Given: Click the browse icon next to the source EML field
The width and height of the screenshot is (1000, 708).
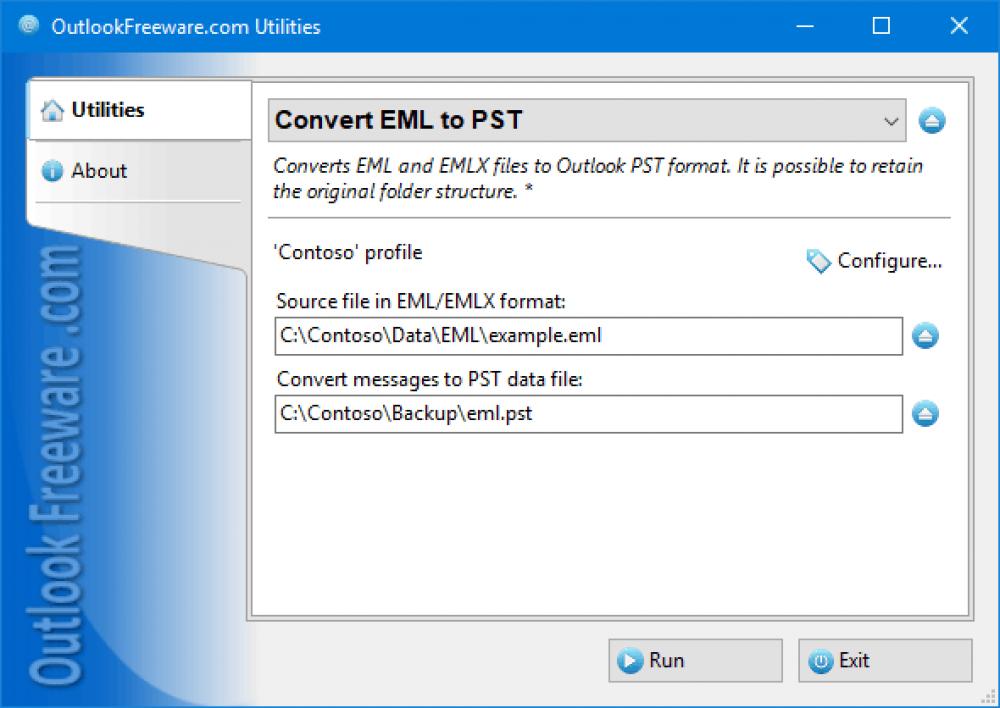Looking at the screenshot, I should tap(925, 336).
